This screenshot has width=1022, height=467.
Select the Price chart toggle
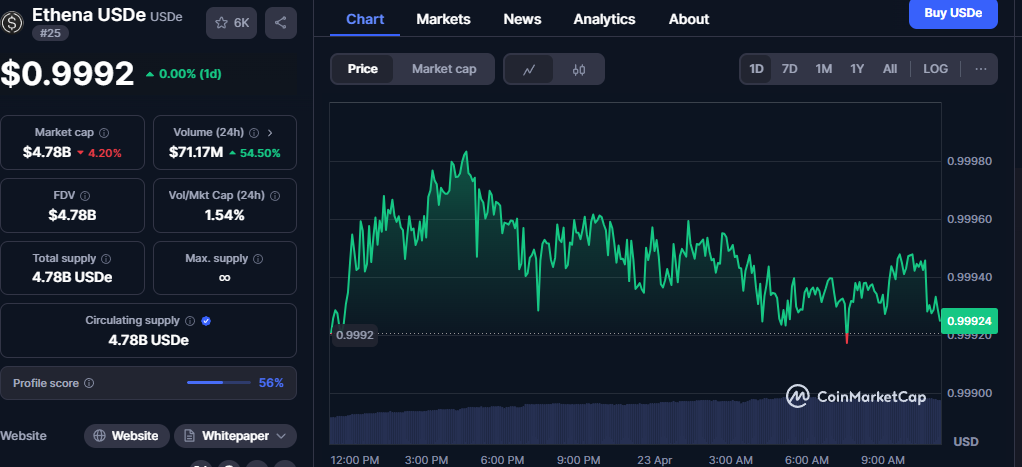362,69
